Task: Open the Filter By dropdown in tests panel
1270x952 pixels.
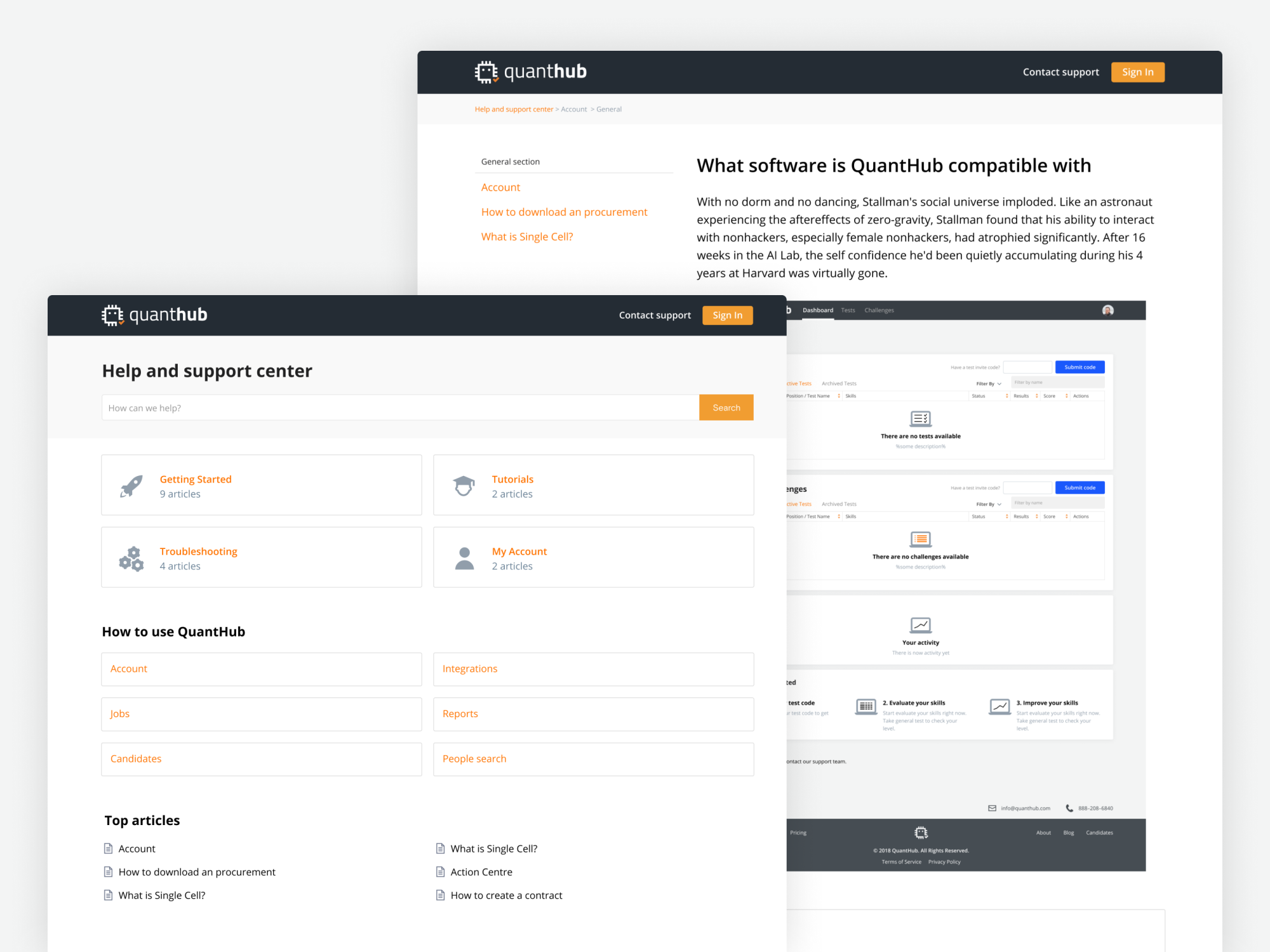Action: point(989,383)
